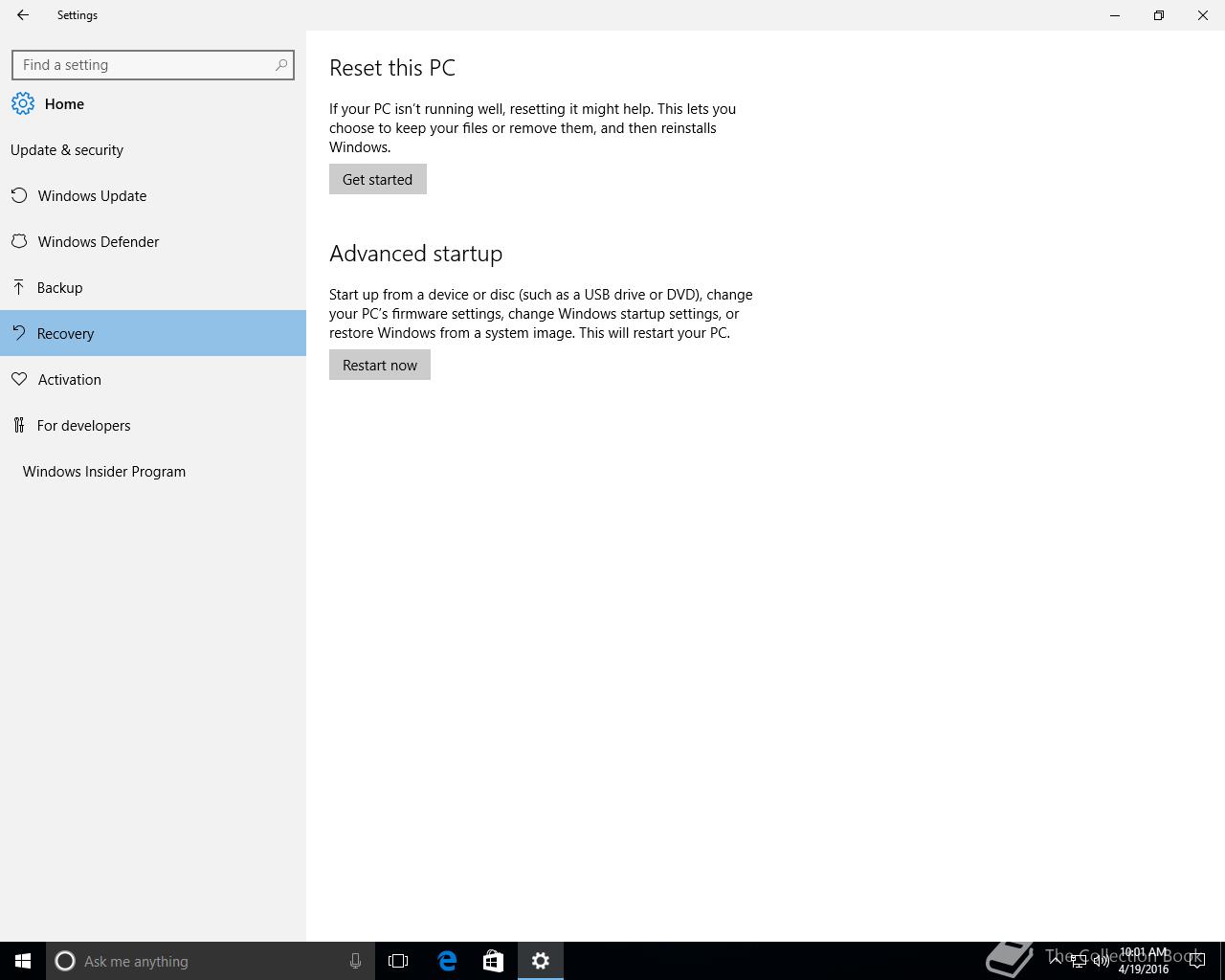Click the Settings gear taskbar icon
The image size is (1225, 980).
coord(541,961)
